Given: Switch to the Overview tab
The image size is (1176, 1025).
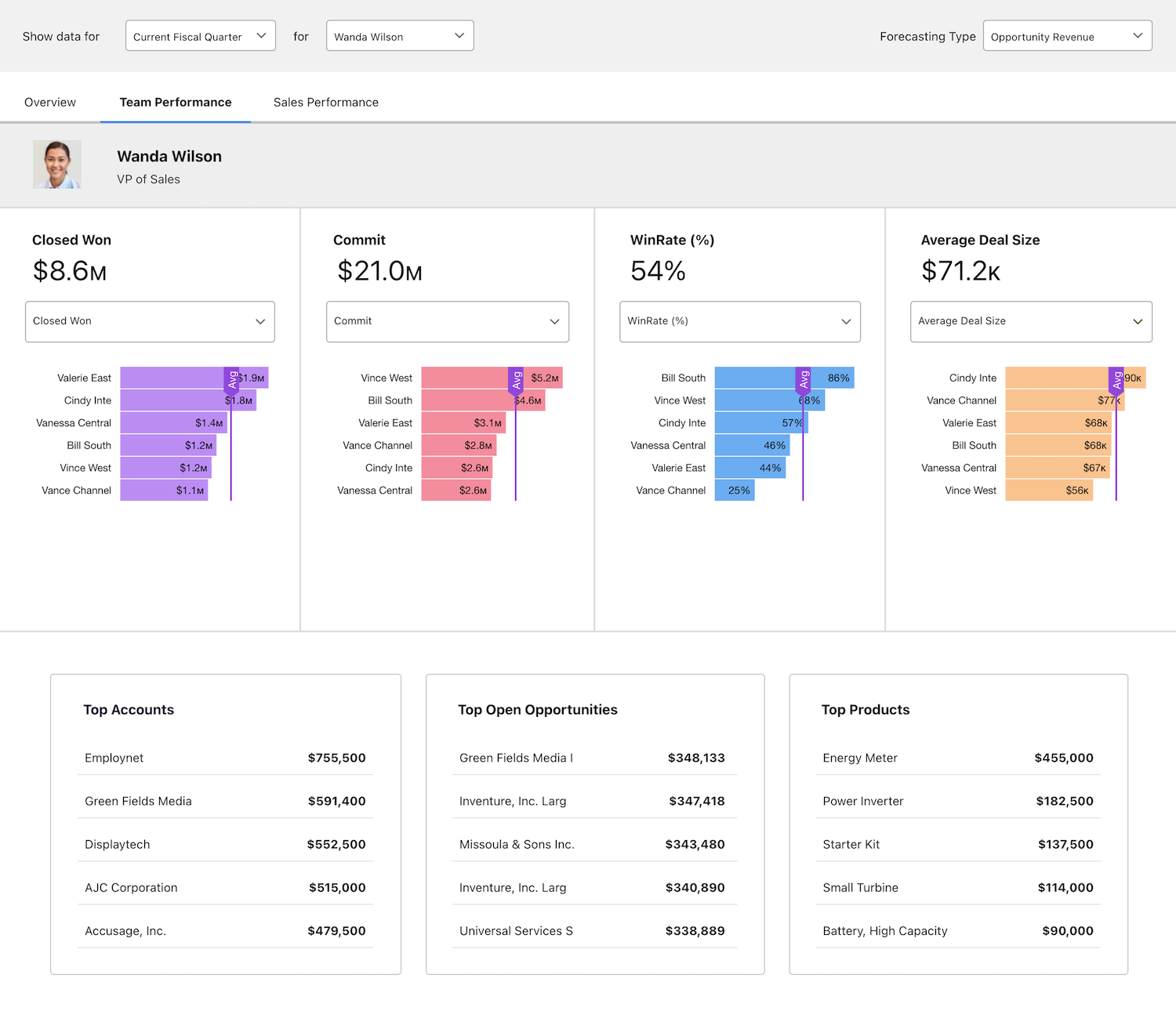Looking at the screenshot, I should [x=49, y=102].
